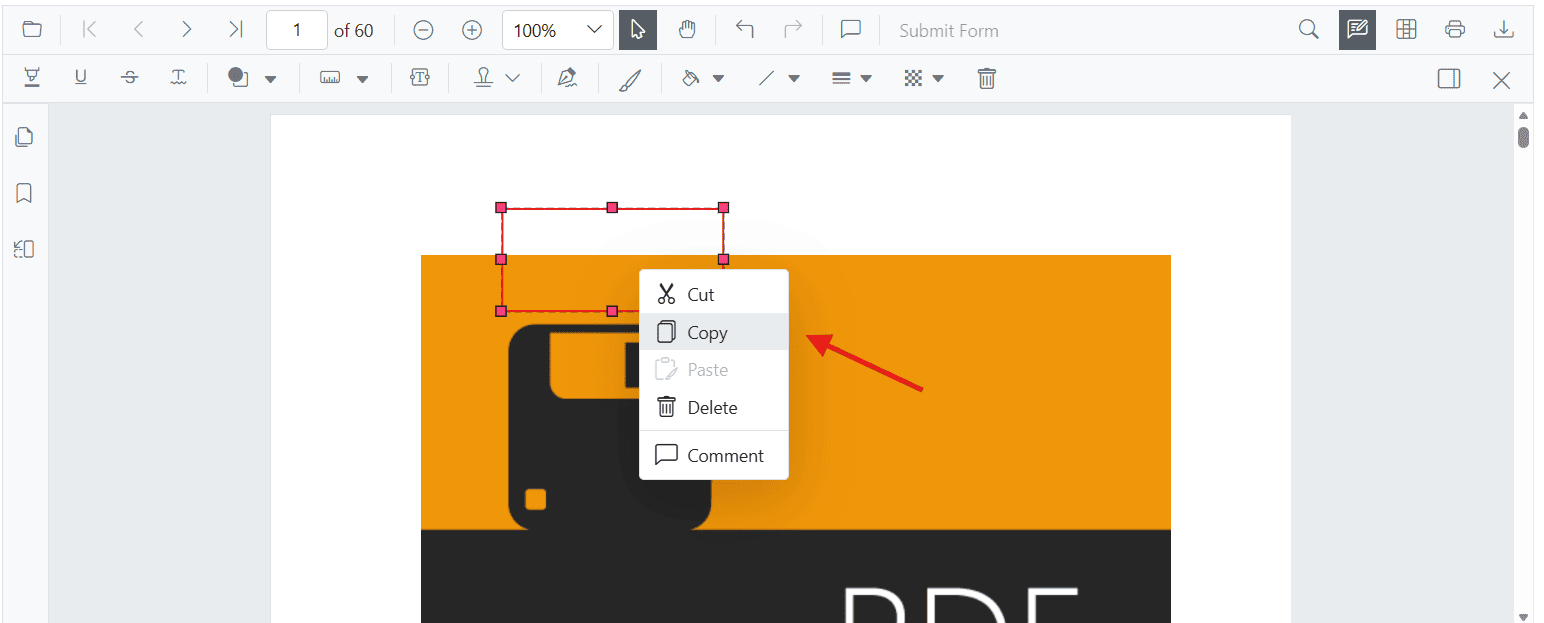Zoom in with the plus icon
Screen dimensions: 1544x623
point(472,30)
